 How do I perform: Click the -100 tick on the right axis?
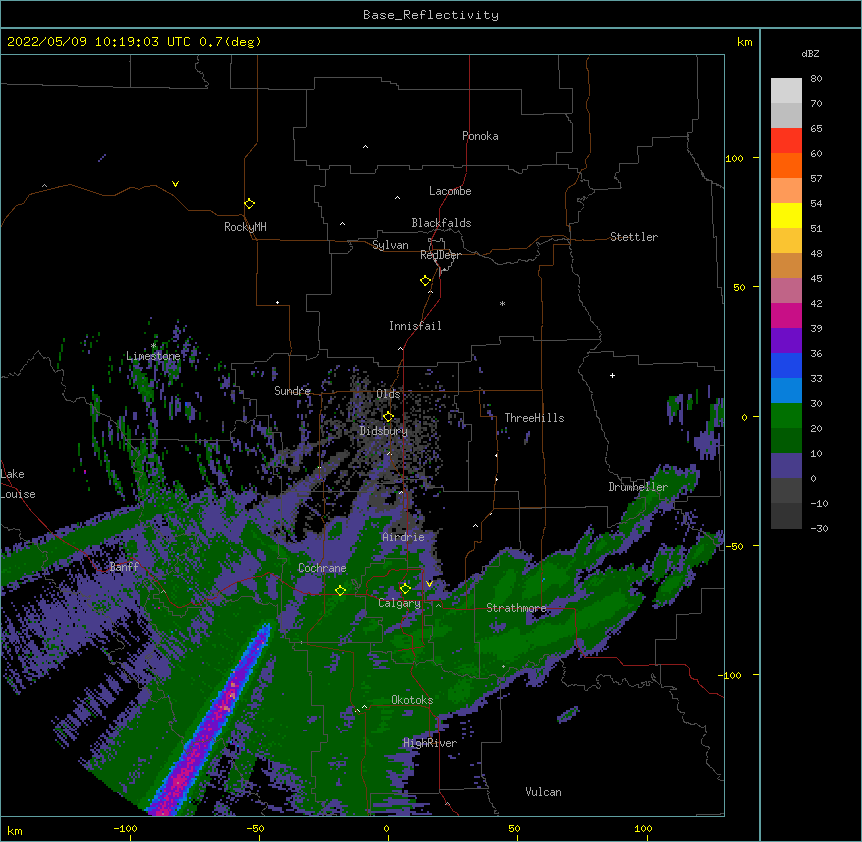731,675
